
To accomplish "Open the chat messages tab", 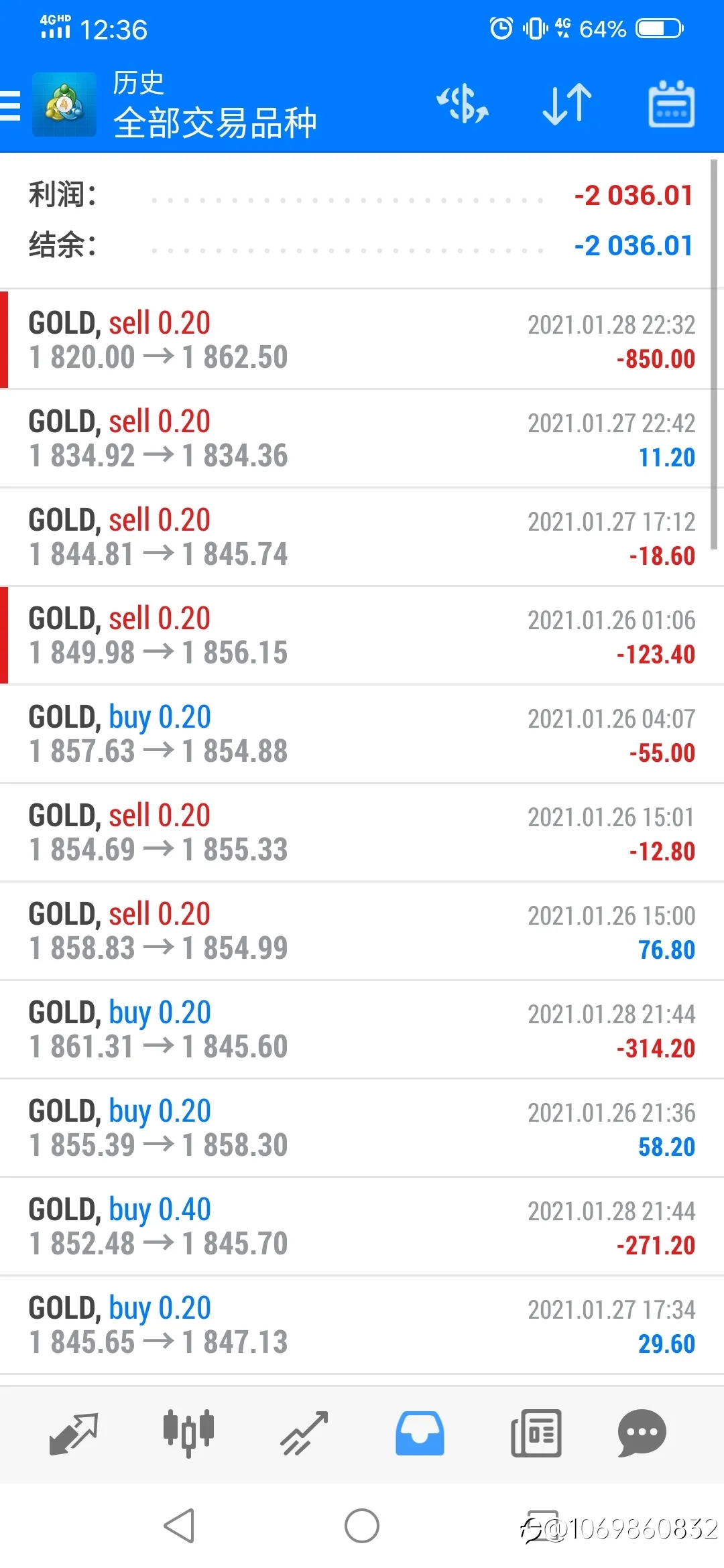I will (642, 1433).
